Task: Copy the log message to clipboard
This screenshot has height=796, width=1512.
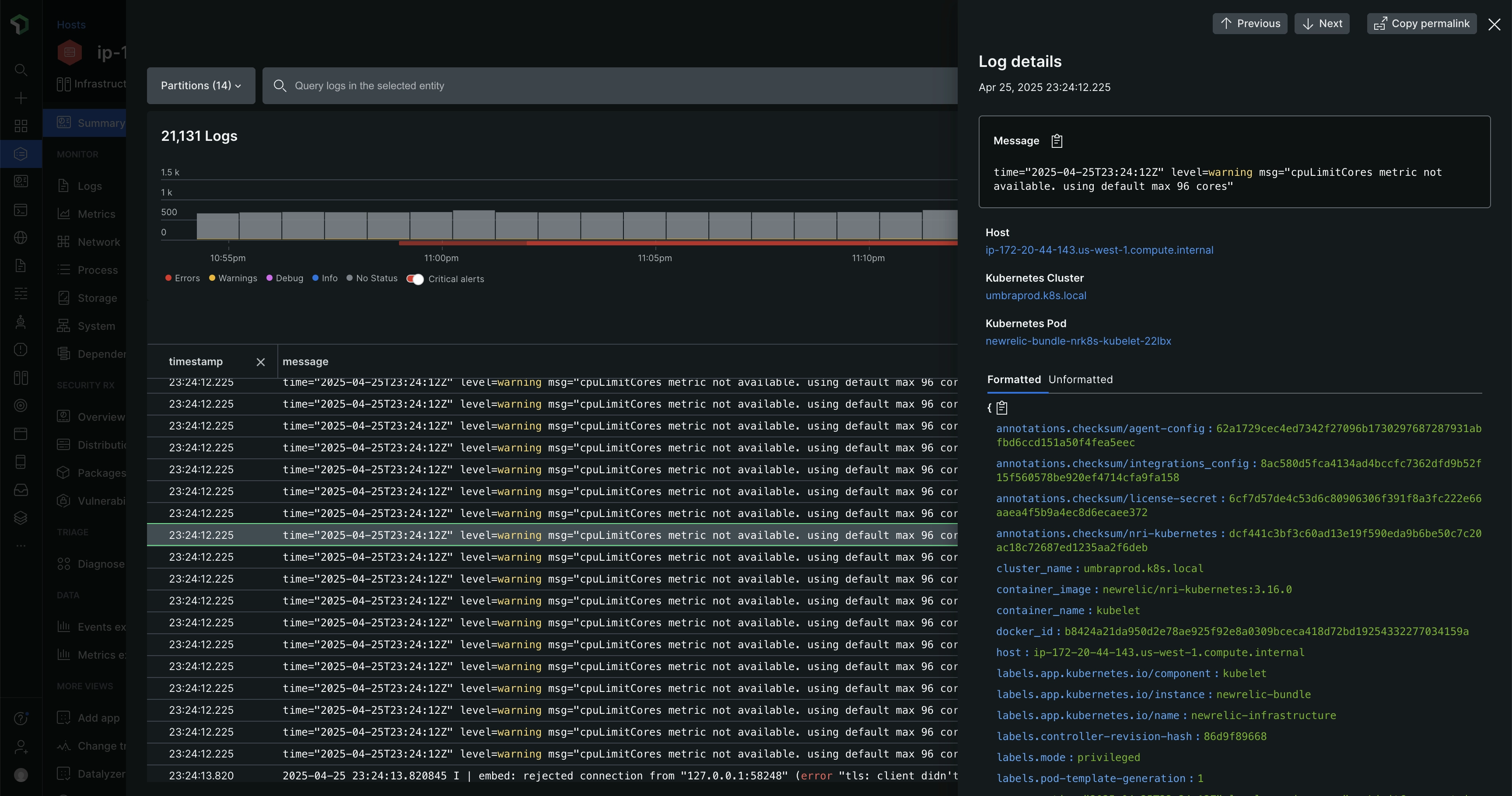Action: click(1057, 141)
